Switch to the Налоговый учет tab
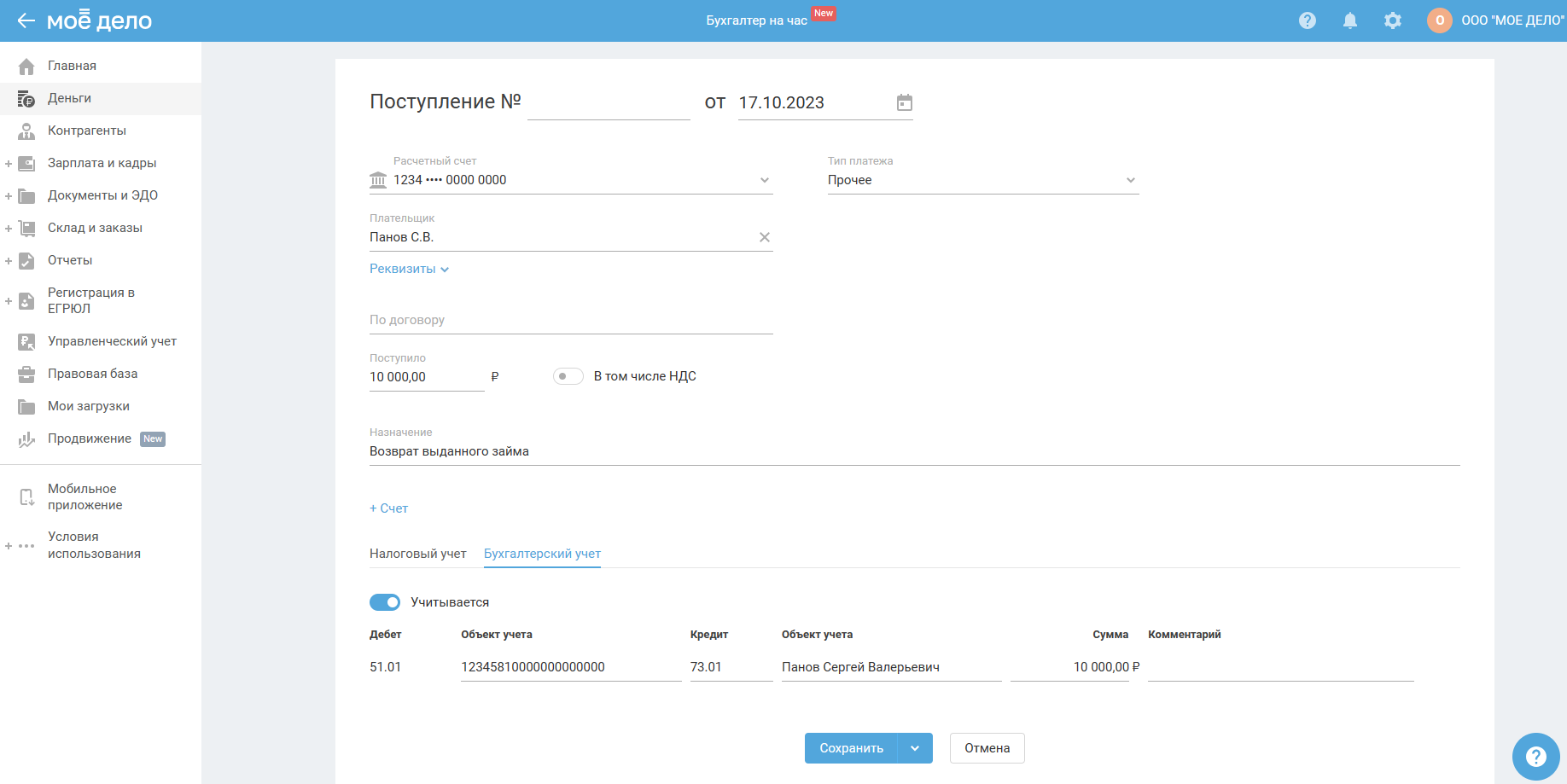Image resolution: width=1567 pixels, height=784 pixels. click(x=417, y=554)
